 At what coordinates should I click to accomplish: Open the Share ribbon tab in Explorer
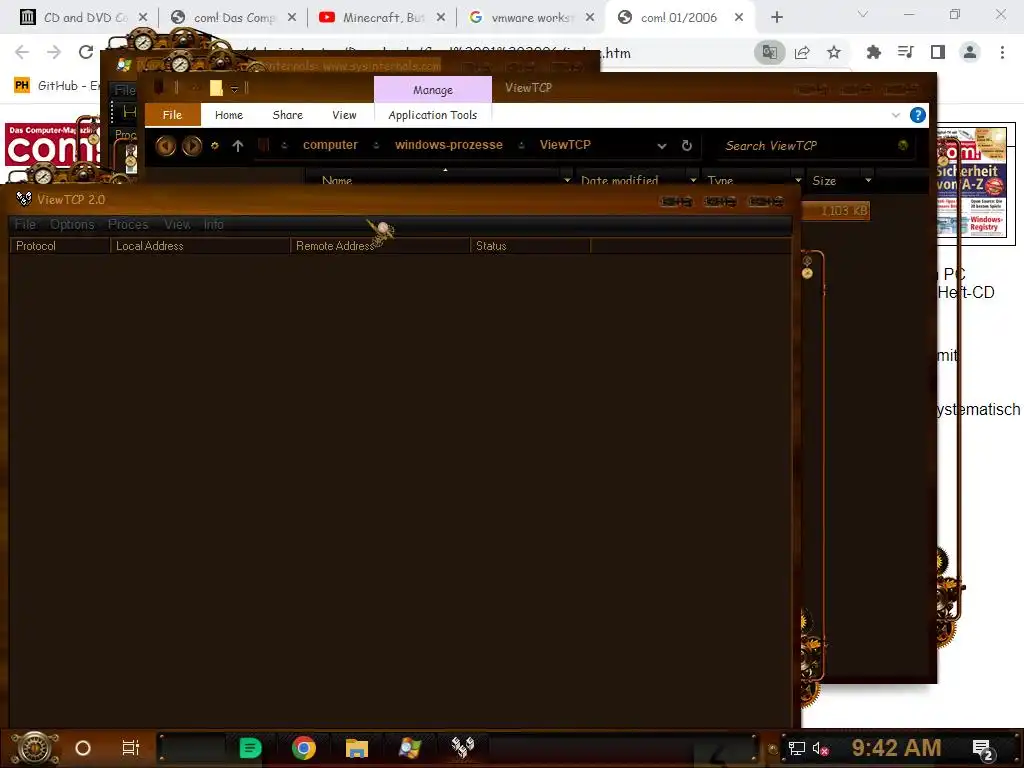click(287, 115)
